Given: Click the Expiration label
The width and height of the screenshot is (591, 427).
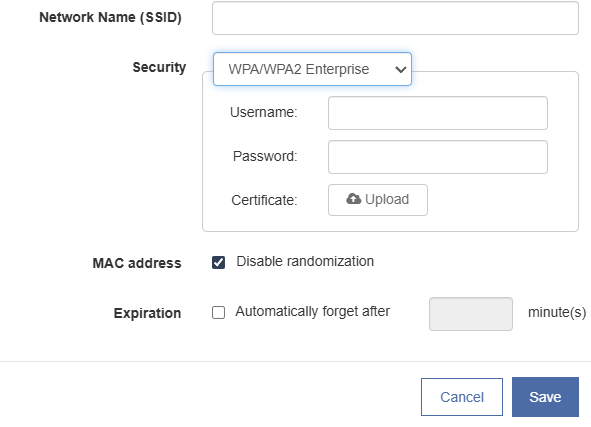Looking at the screenshot, I should pos(147,313).
